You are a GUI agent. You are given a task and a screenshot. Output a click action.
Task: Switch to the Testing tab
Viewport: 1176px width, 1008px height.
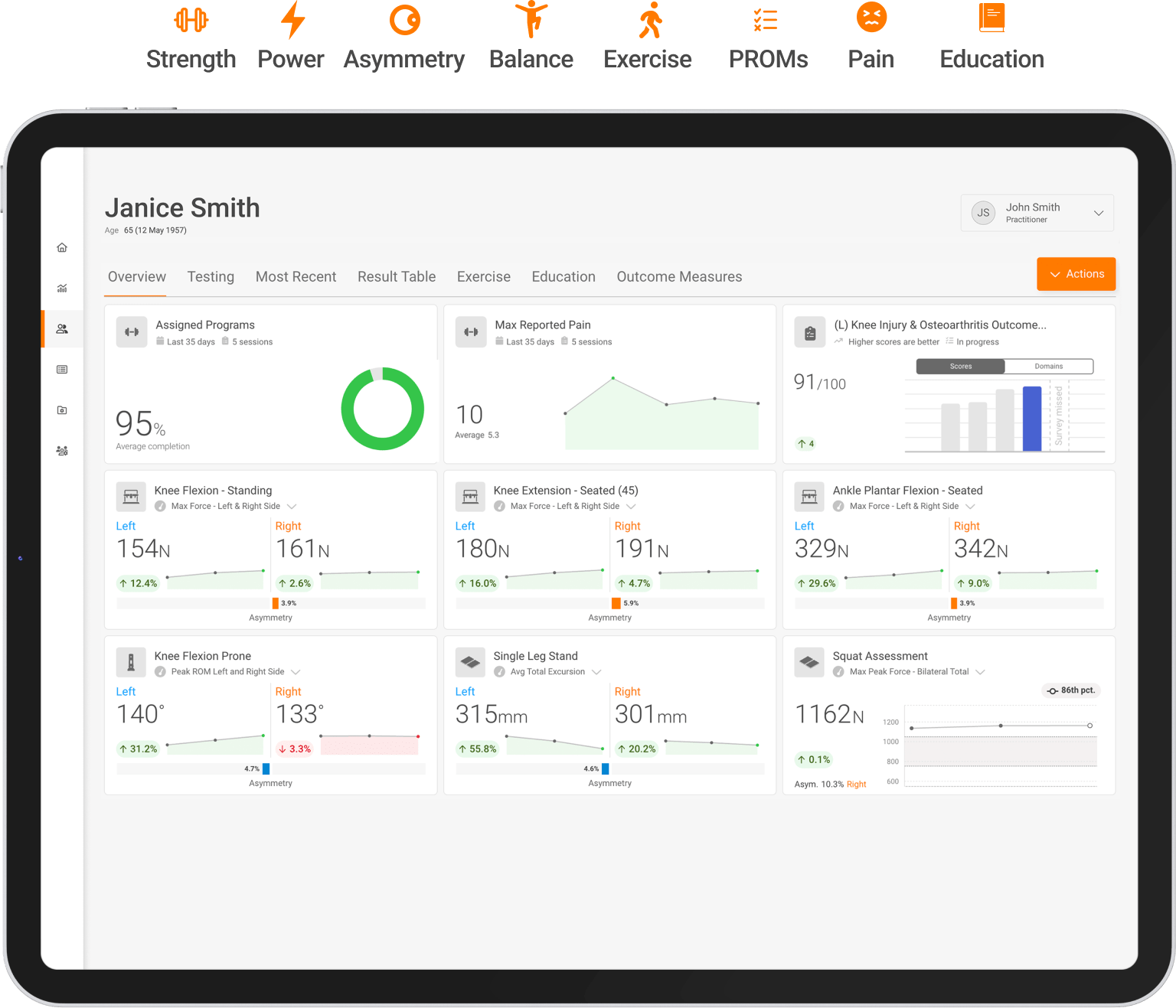211,276
